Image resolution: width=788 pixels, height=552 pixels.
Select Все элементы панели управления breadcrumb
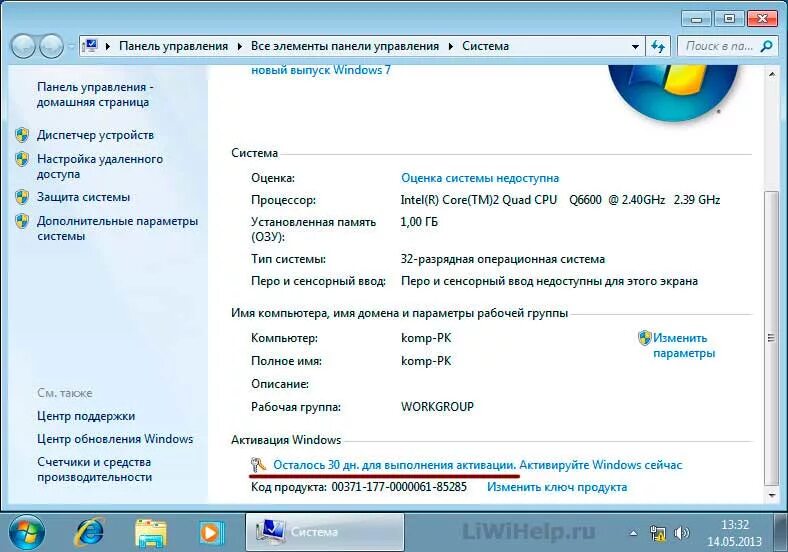[x=345, y=46]
